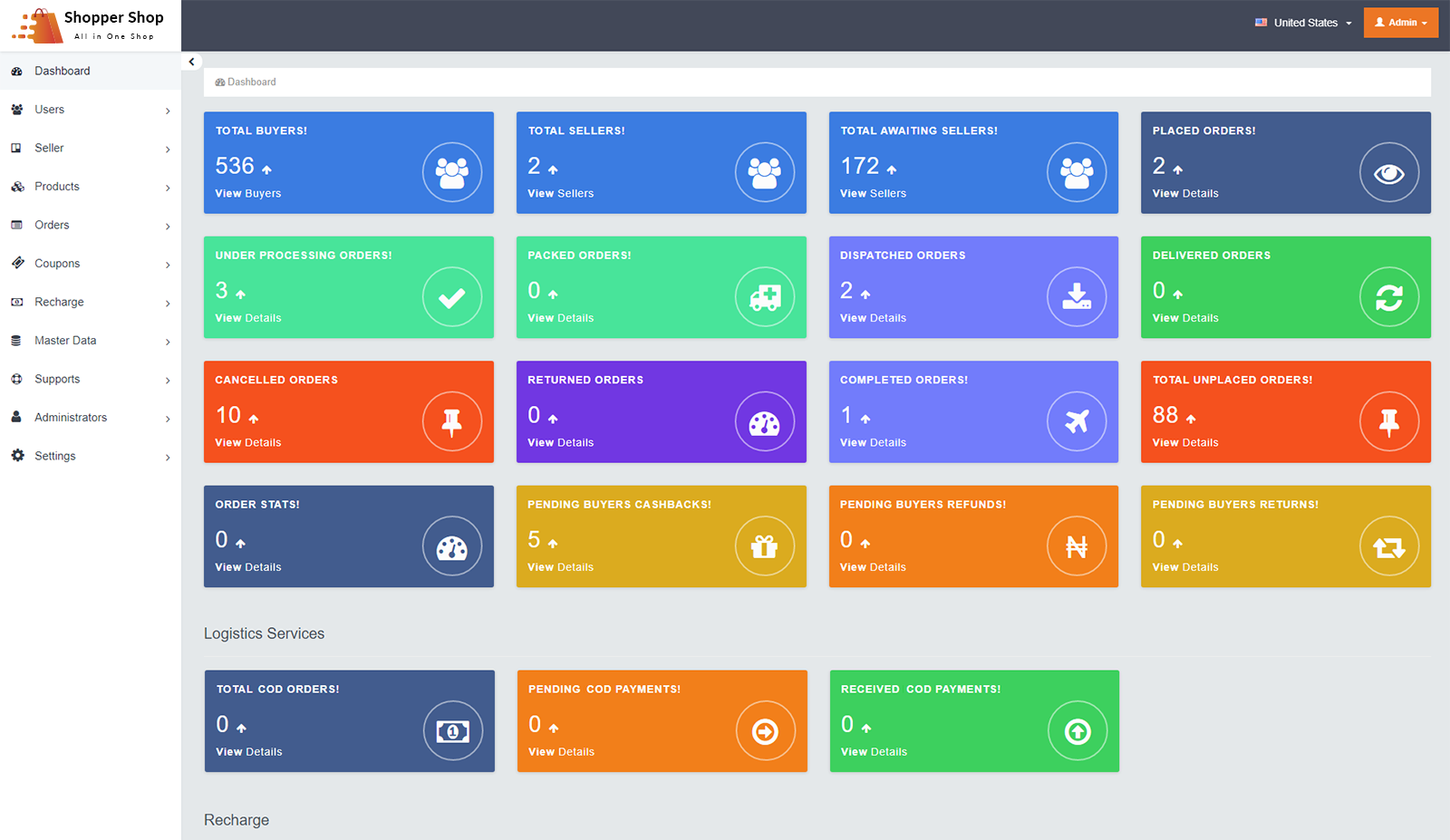Screen dimensions: 1450x840
Task: Click View Details under Received COD Payments
Action: [874, 752]
